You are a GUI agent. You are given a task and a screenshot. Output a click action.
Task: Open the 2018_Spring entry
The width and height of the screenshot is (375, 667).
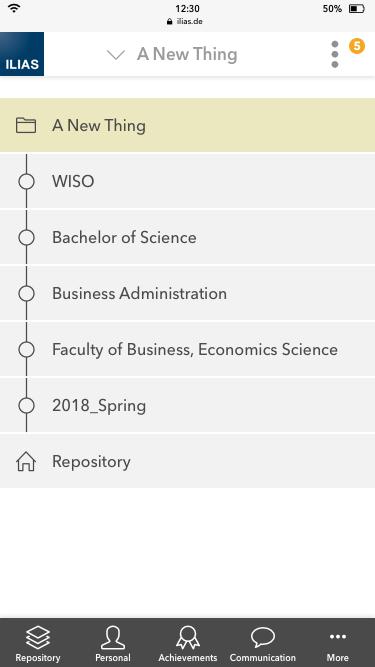tap(188, 405)
